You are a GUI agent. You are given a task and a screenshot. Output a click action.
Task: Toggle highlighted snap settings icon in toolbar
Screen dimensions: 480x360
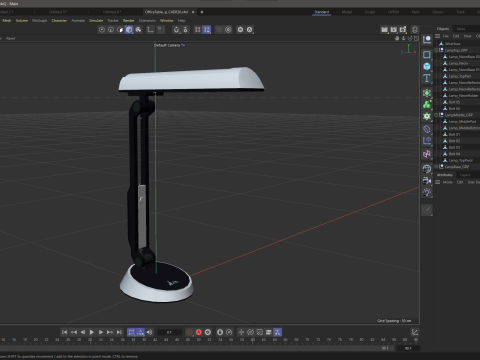[207, 30]
